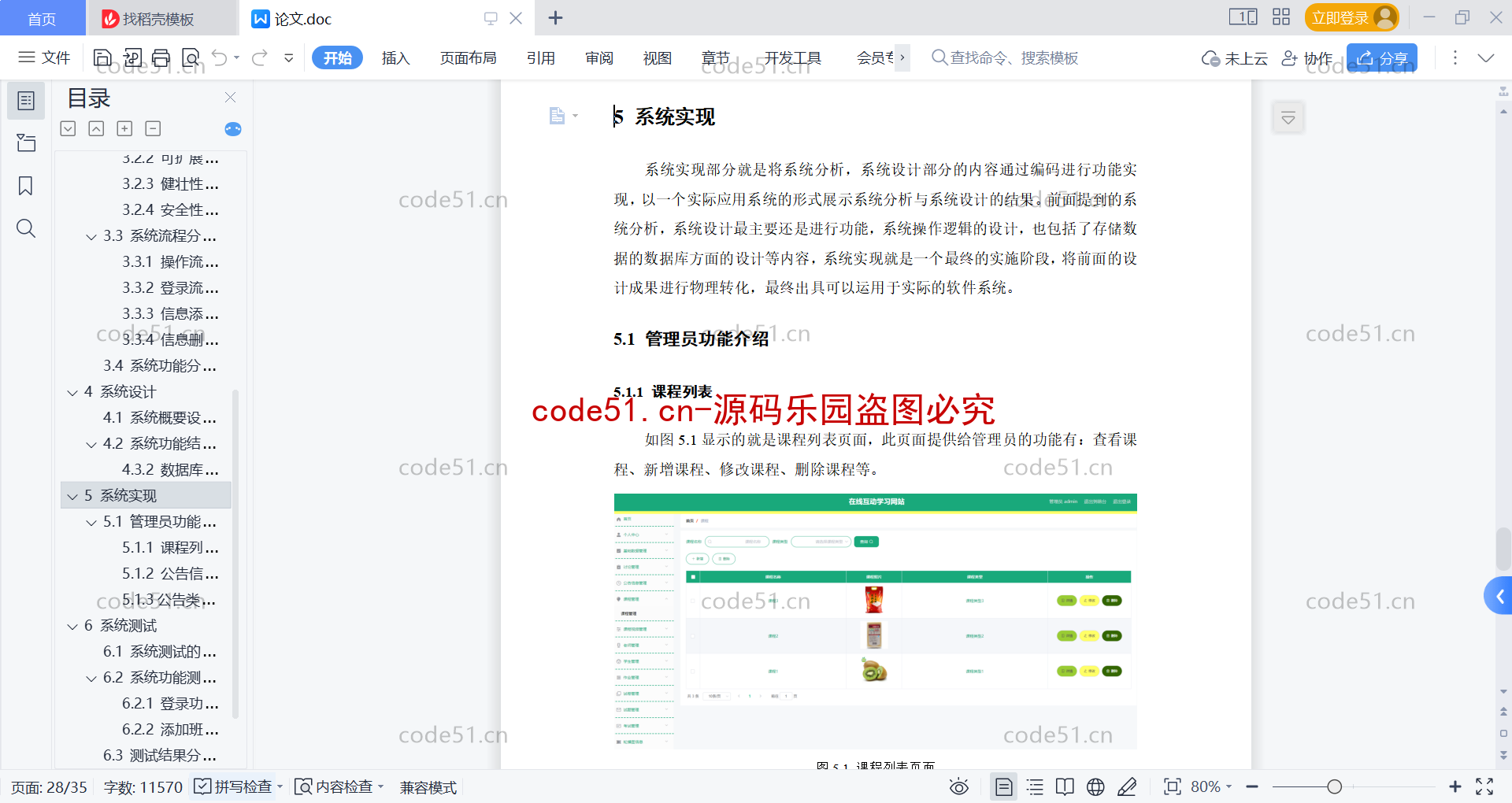Click the Undo arrow
1512x803 pixels.
(x=220, y=57)
